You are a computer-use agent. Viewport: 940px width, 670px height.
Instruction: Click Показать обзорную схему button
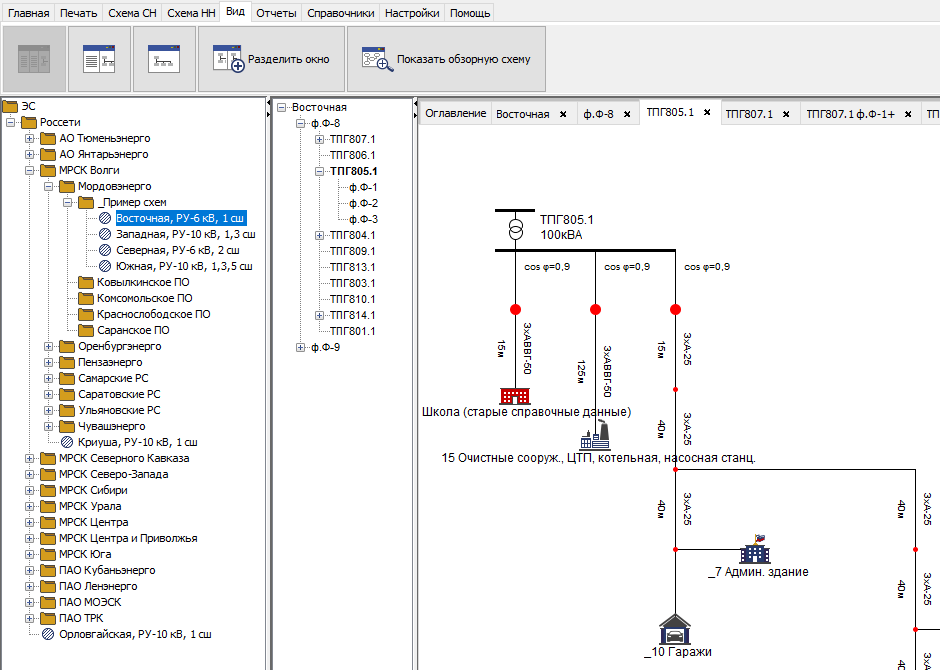(x=446, y=59)
